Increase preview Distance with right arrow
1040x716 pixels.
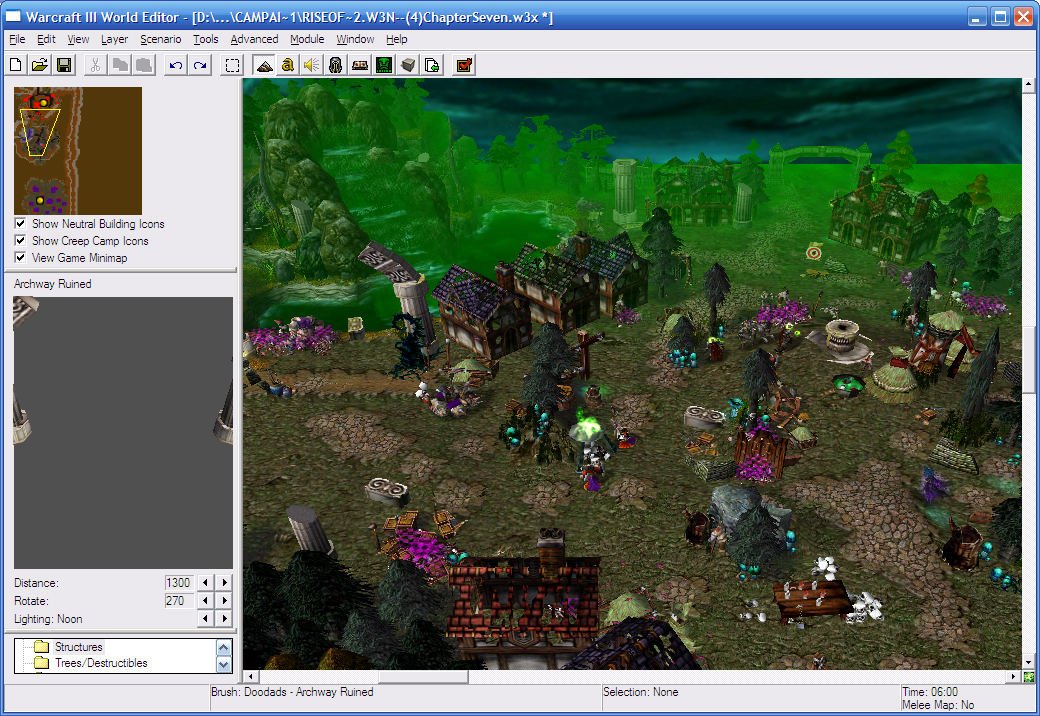pos(225,582)
